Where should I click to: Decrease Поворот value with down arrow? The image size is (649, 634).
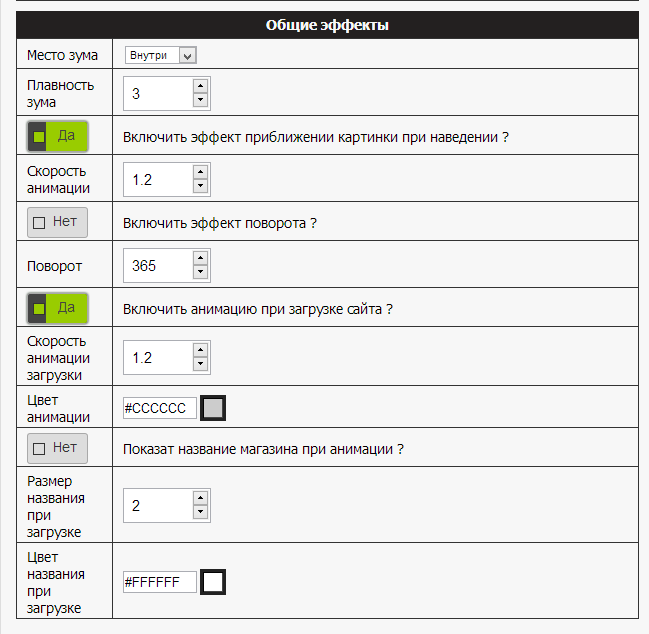(200, 272)
